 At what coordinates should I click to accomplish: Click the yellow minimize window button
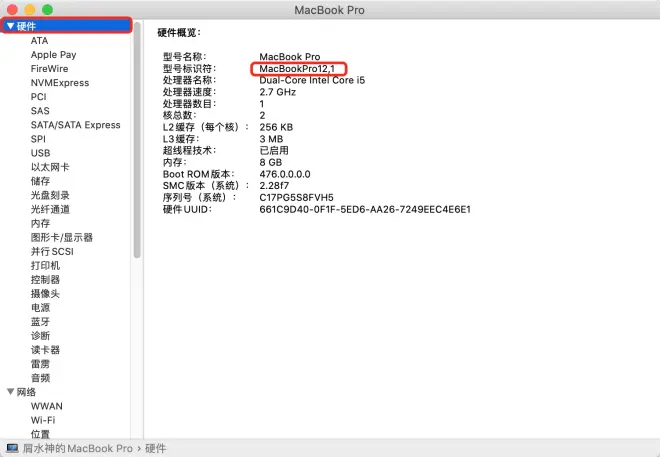[x=30, y=10]
